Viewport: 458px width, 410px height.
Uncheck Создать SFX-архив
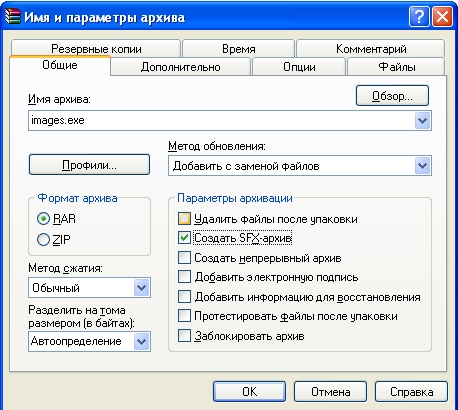click(184, 238)
